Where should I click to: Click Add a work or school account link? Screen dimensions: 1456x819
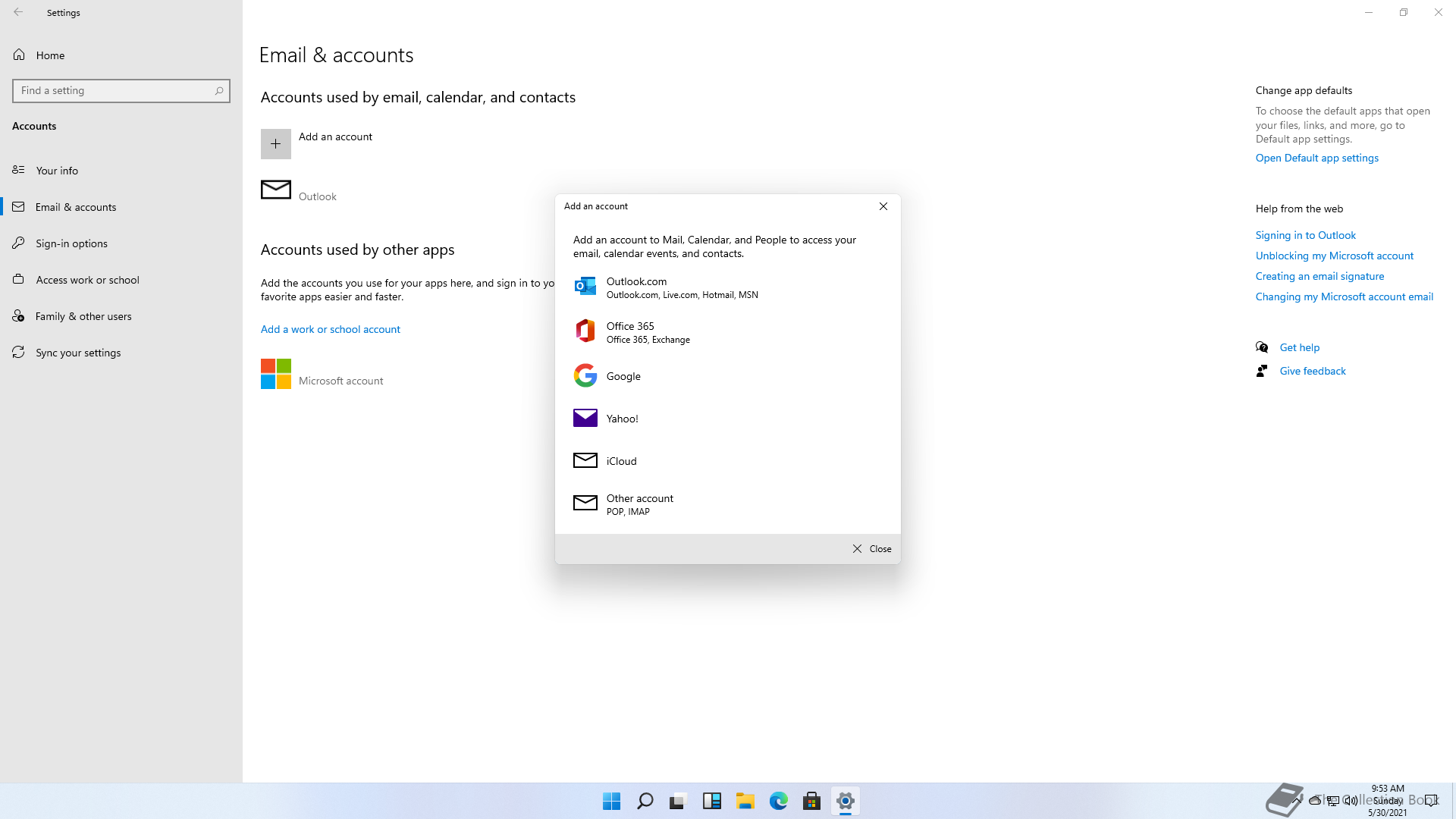pos(331,329)
